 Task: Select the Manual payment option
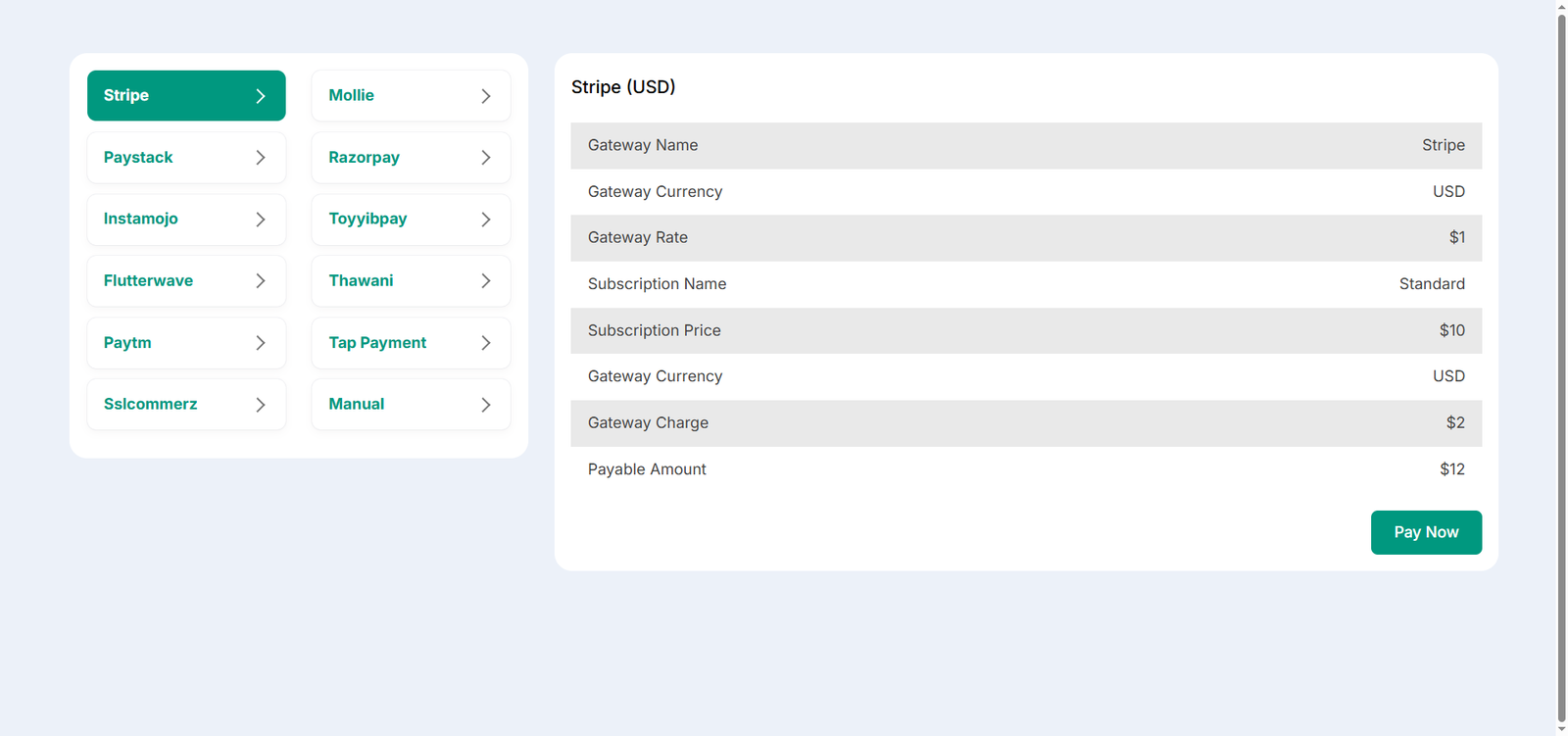click(x=357, y=404)
